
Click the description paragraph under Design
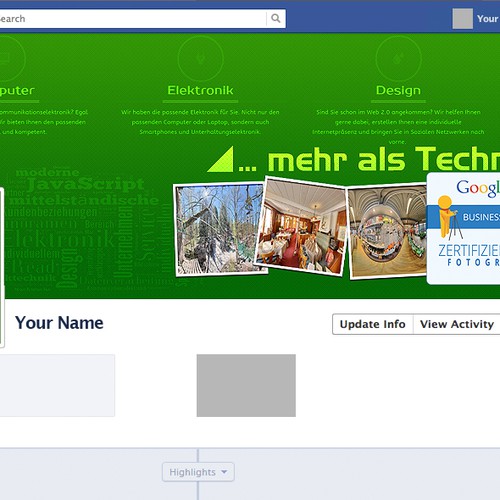pyautogui.click(x=398, y=127)
